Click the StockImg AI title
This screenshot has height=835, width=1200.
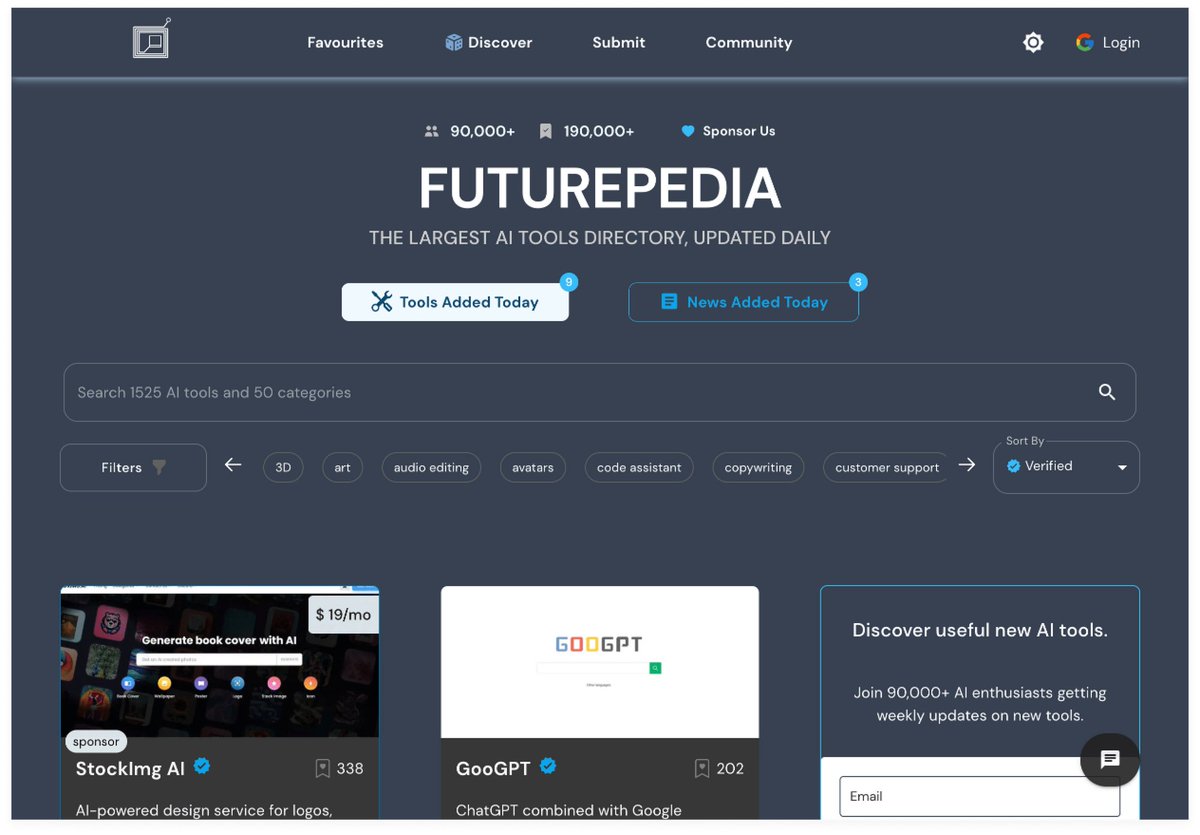tap(130, 769)
